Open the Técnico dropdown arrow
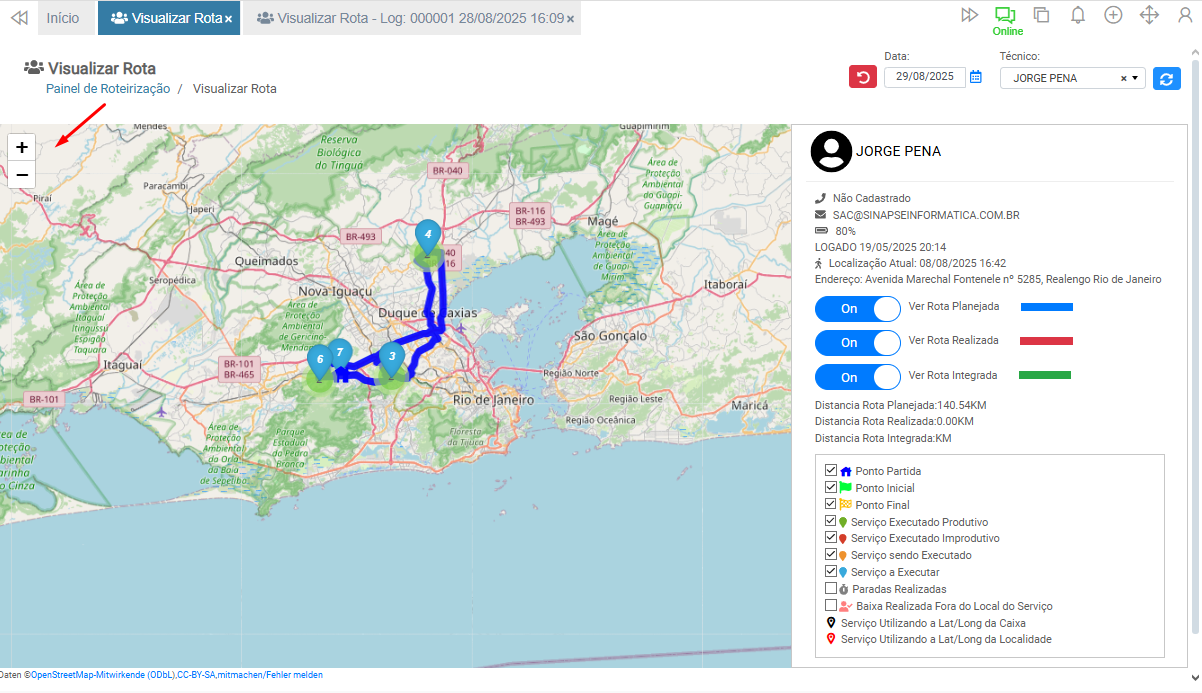 (x=1136, y=78)
